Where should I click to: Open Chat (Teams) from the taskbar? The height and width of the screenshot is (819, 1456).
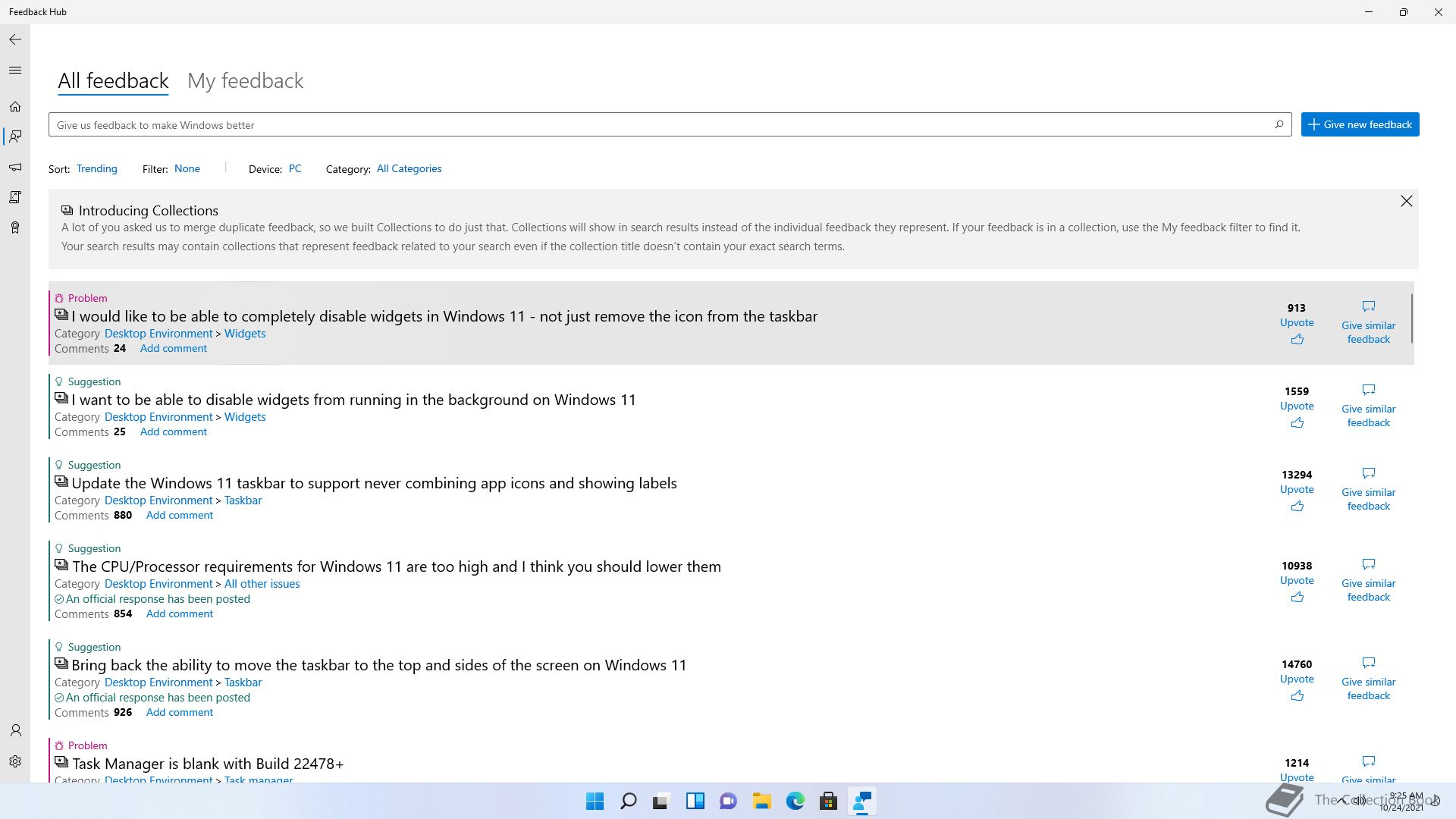pos(728,801)
